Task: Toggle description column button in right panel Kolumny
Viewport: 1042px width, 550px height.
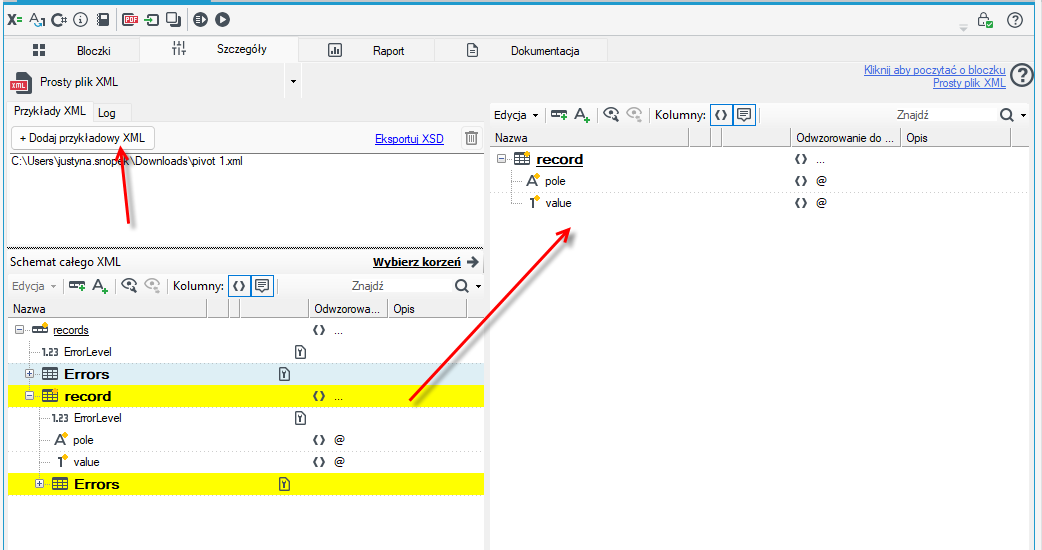Action: [x=744, y=115]
